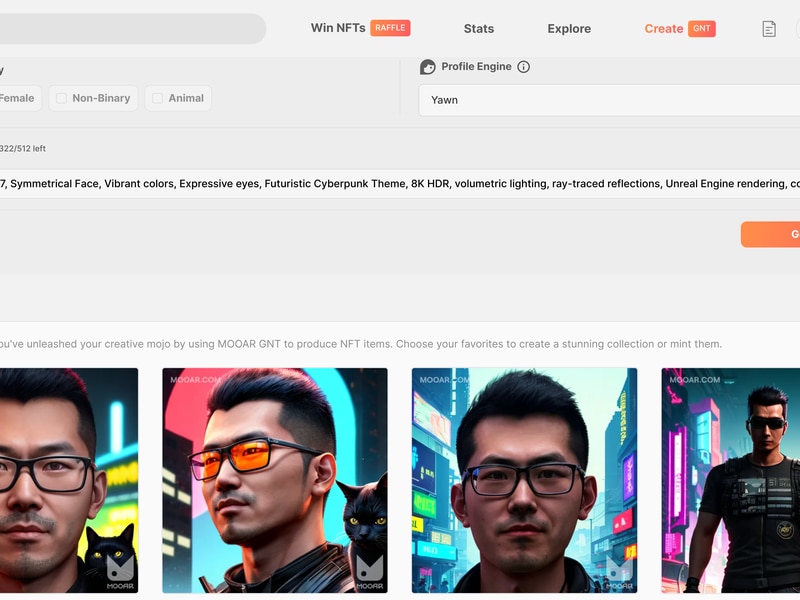The image size is (800, 600).
Task: Click the text starting "unleashed your creative mojo"
Action: click(360, 344)
